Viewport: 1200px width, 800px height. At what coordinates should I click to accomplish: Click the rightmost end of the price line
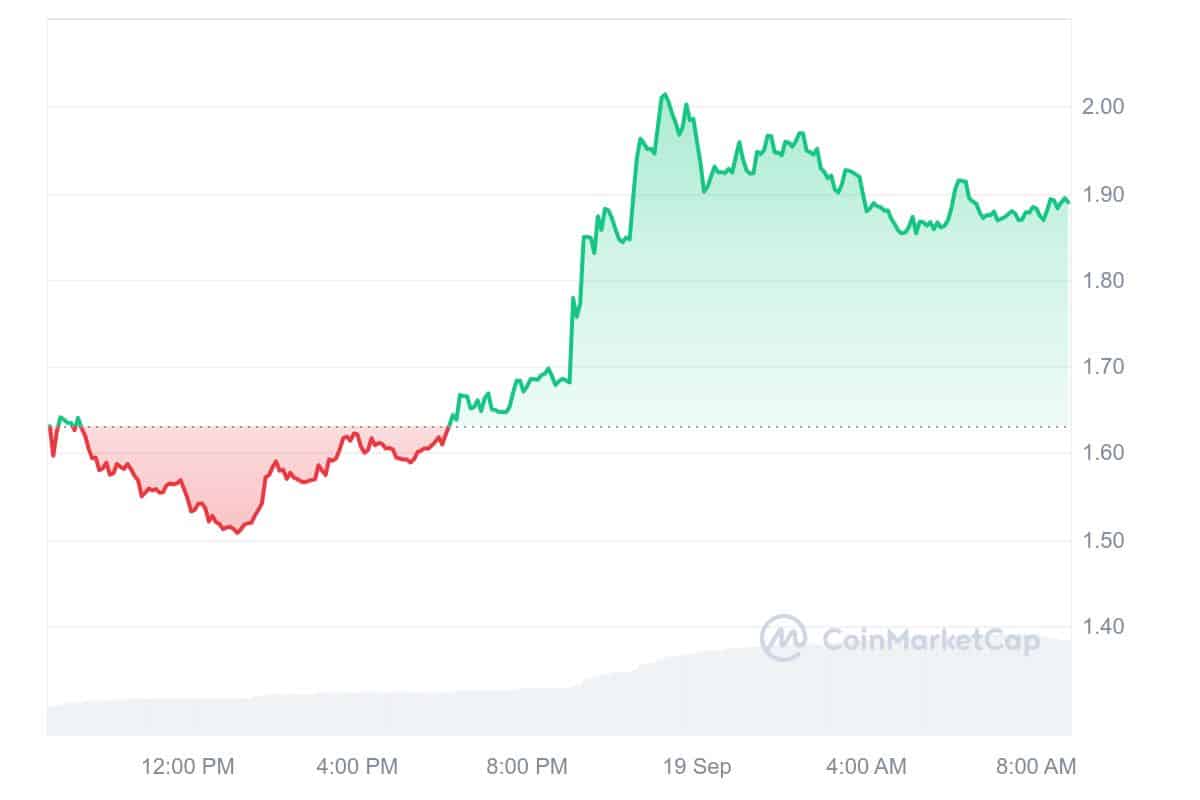point(1069,202)
